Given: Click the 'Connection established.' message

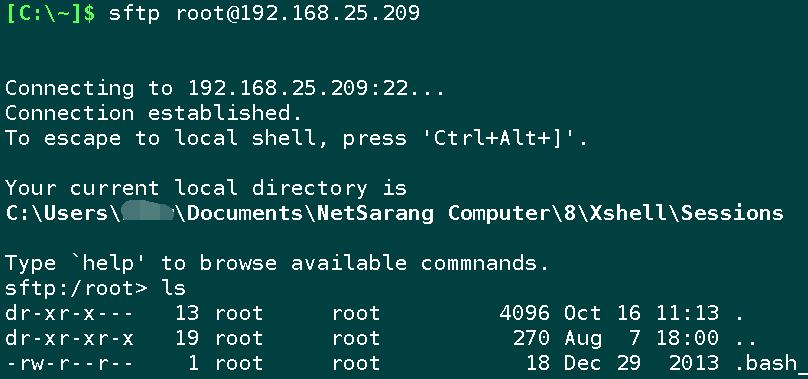Looking at the screenshot, I should 154,113.
